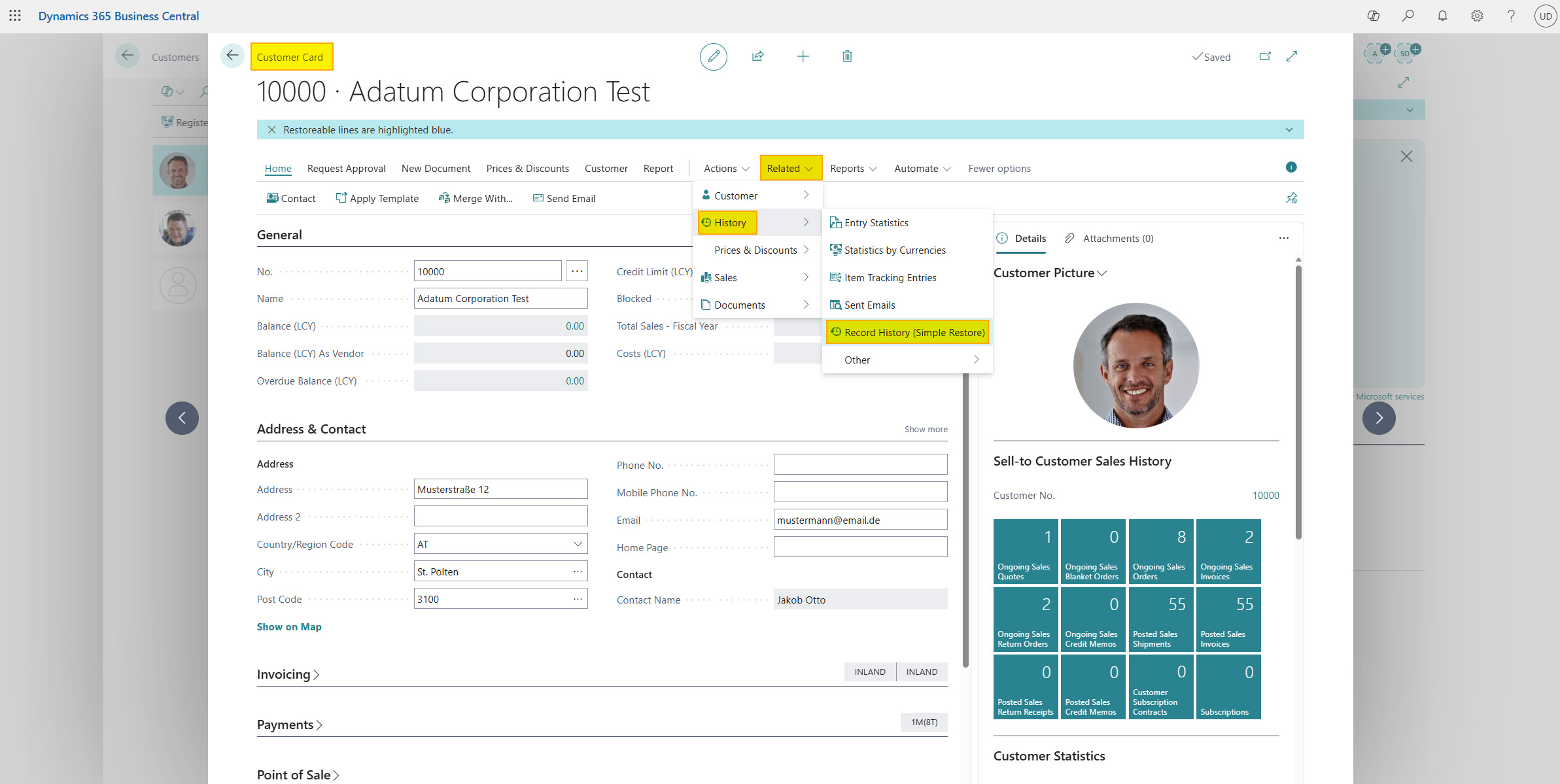Click the share icon

click(x=757, y=57)
